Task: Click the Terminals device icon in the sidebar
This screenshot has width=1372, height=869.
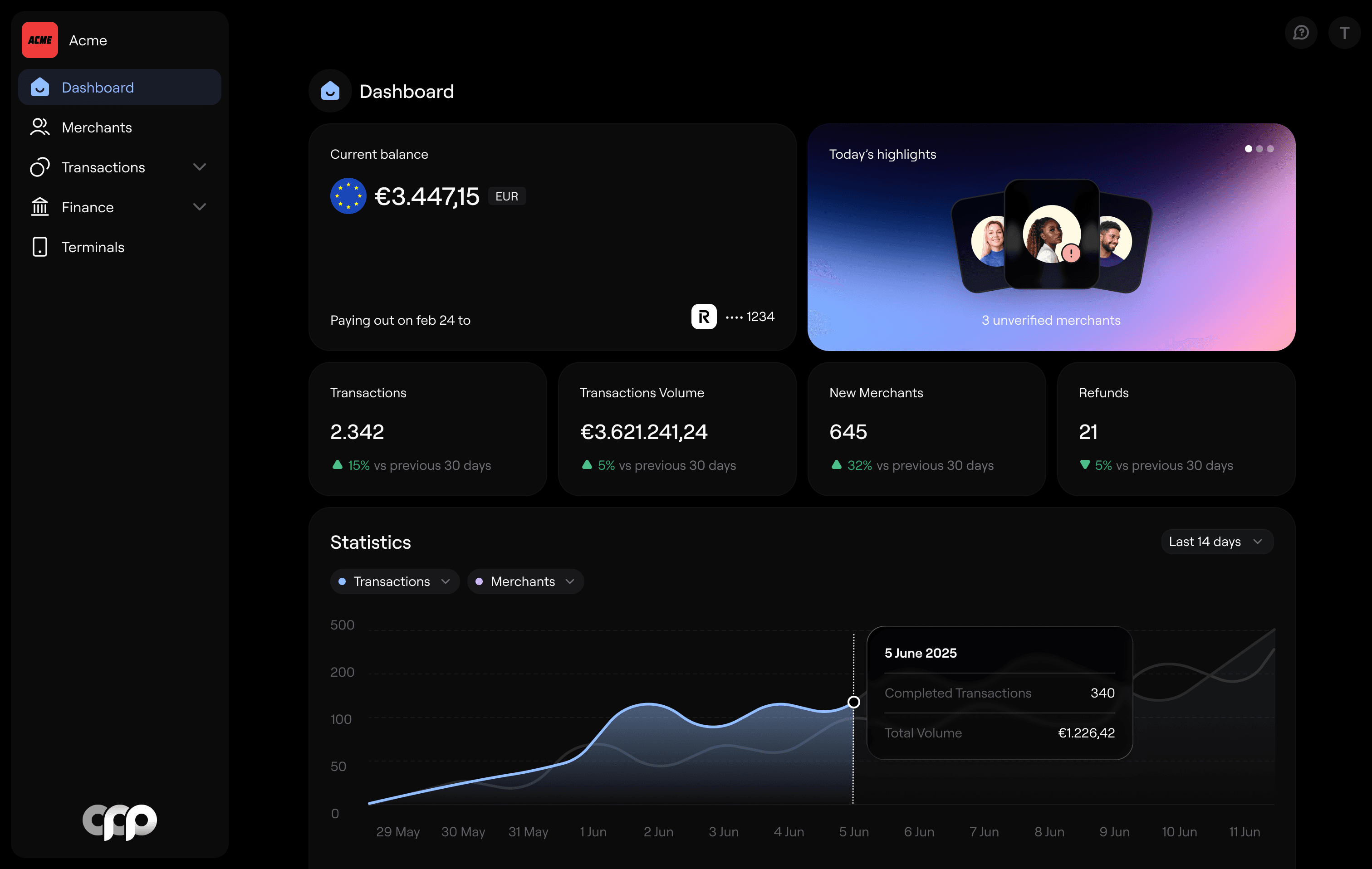Action: (x=39, y=247)
